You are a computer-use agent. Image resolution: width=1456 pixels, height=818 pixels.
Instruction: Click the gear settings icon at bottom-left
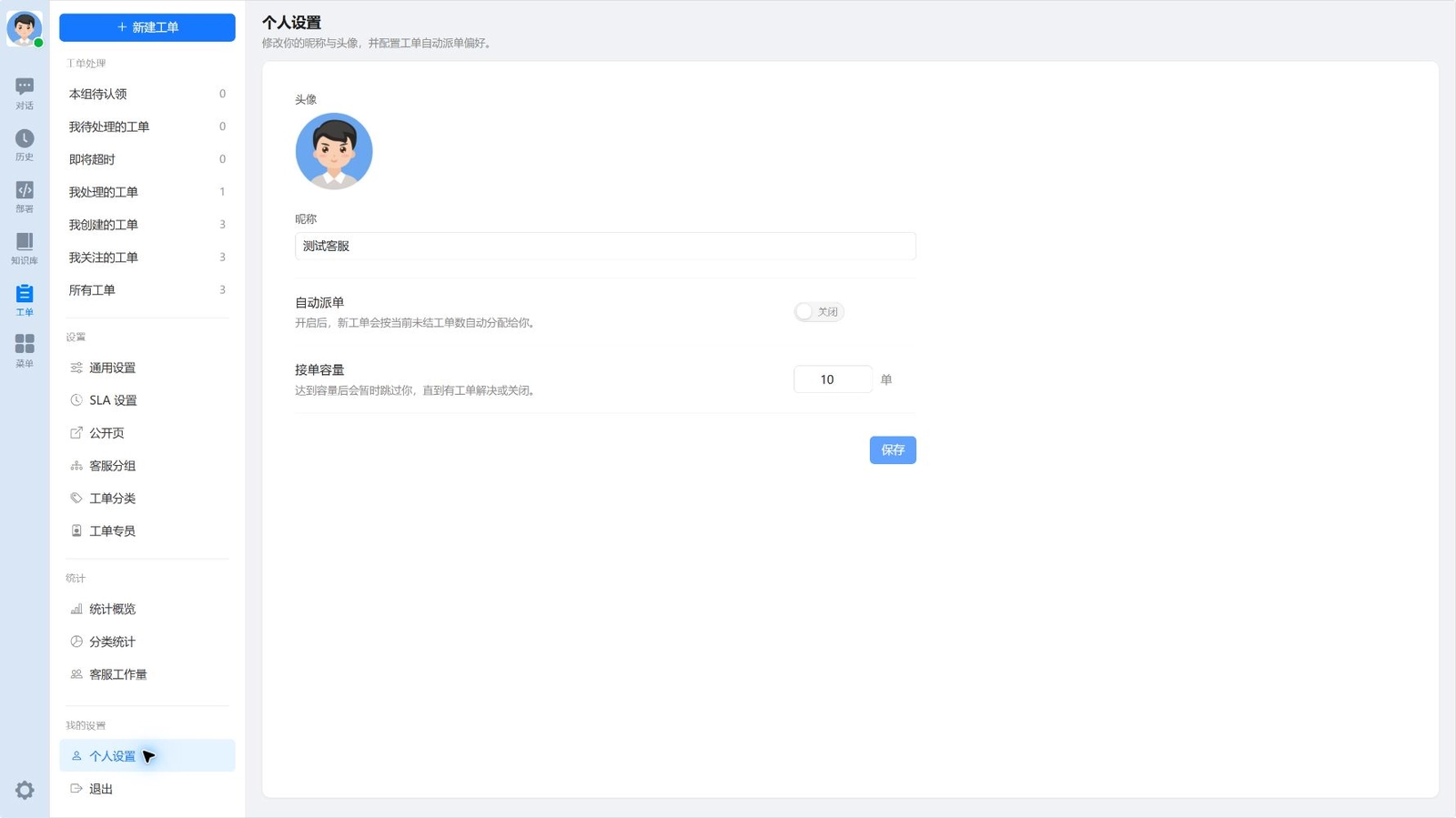click(25, 790)
